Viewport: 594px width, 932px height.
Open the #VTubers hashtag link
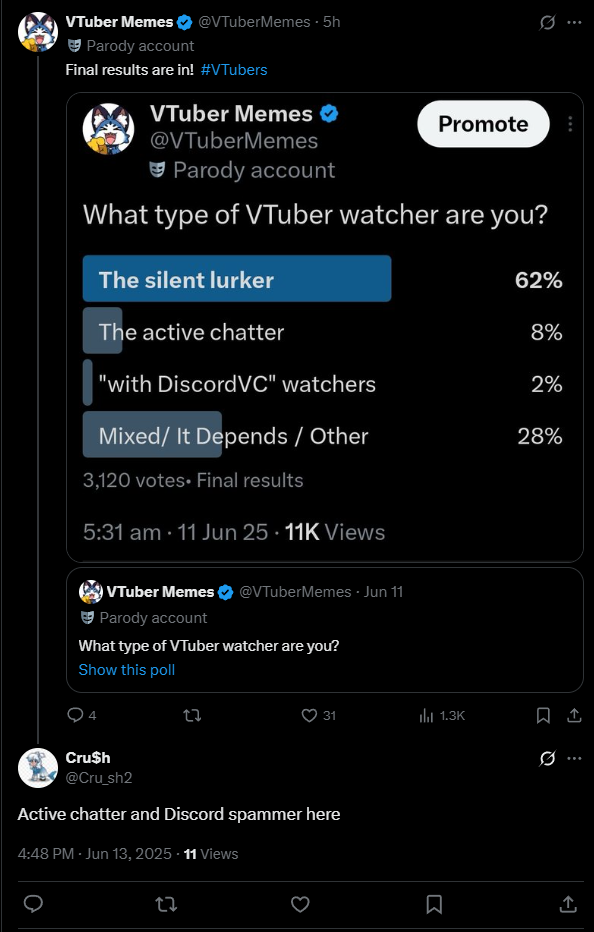234,70
